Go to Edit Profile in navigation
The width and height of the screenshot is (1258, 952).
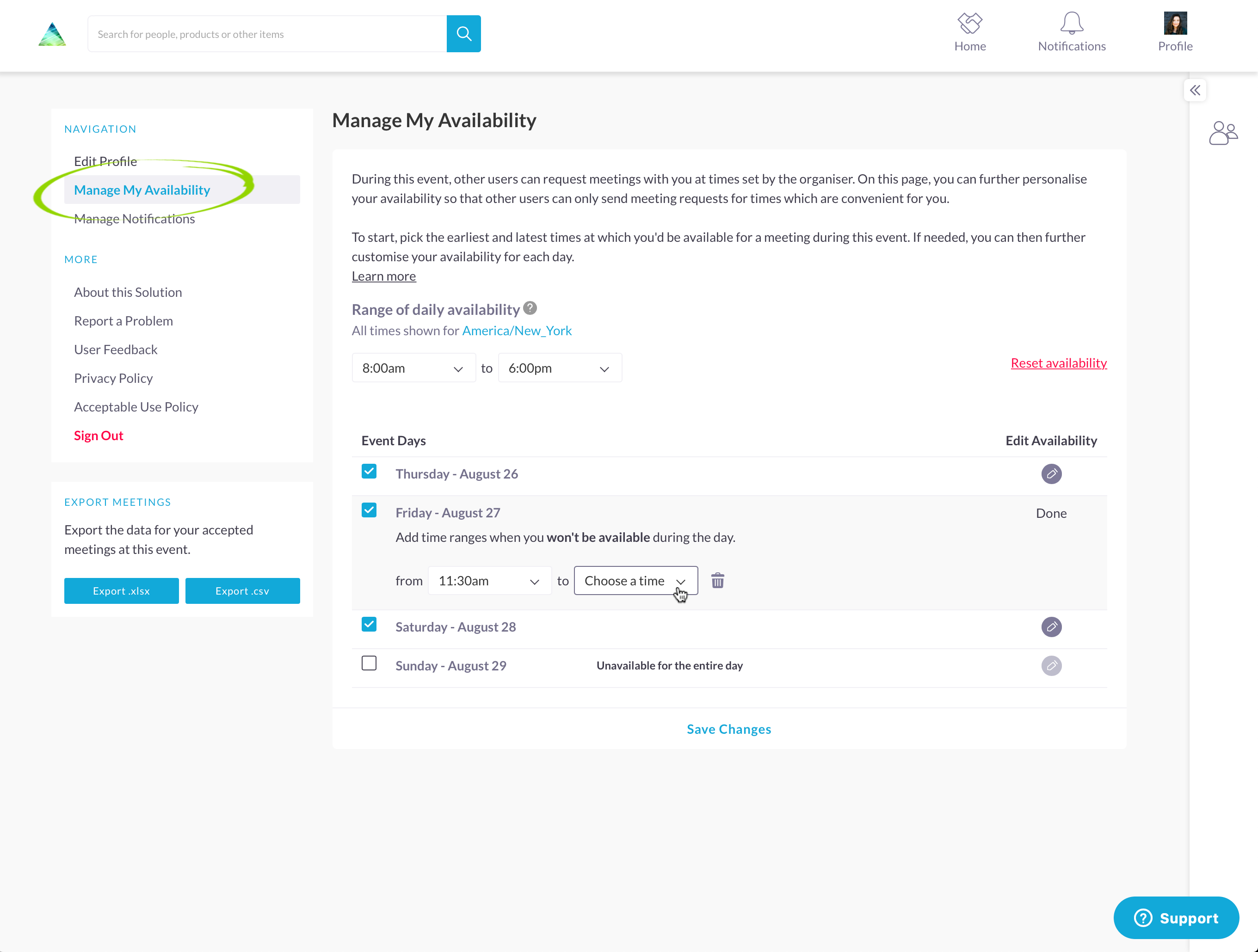coord(105,161)
